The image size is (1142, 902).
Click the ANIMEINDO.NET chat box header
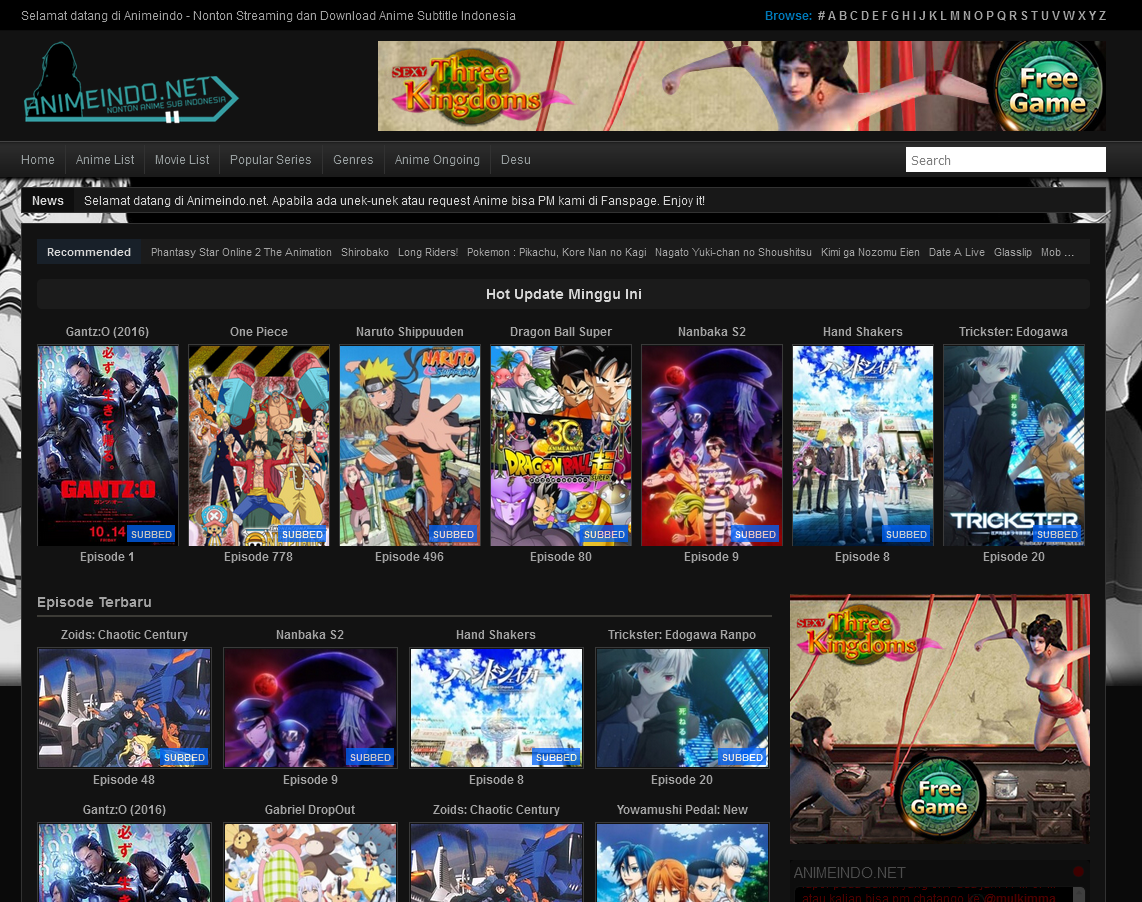click(x=850, y=872)
